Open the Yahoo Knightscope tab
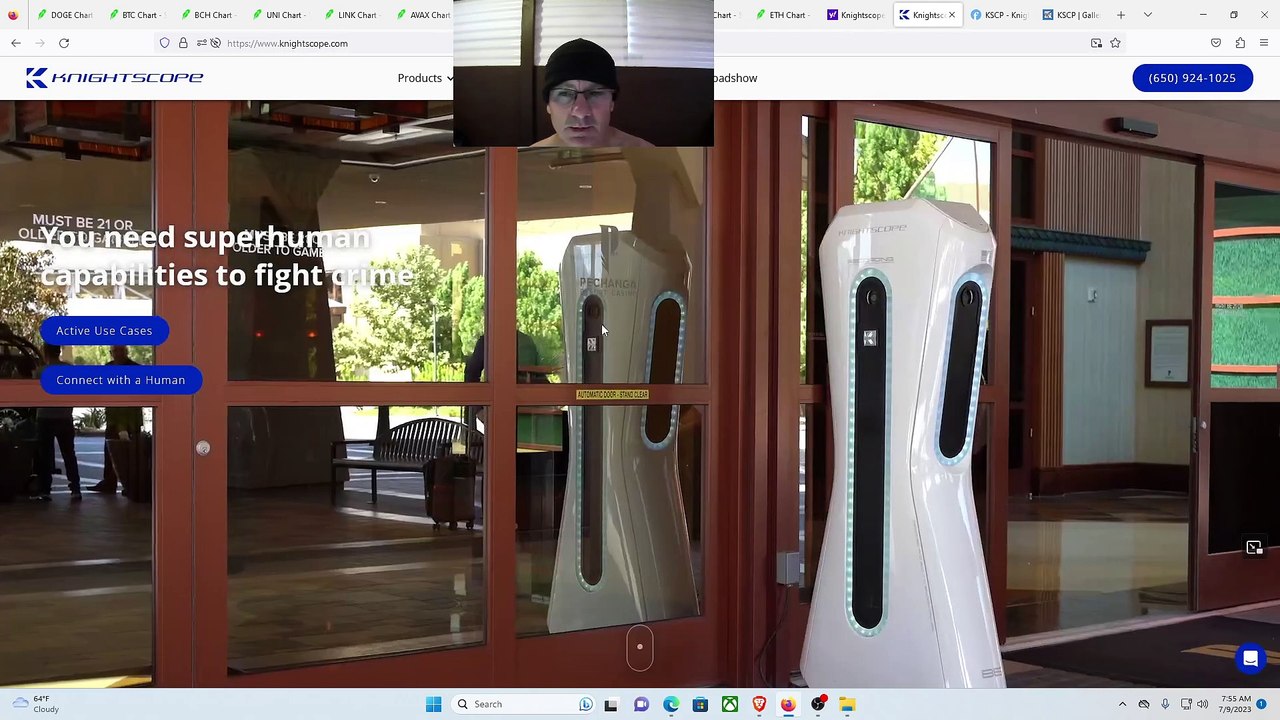Viewport: 1280px width, 720px height. click(856, 15)
